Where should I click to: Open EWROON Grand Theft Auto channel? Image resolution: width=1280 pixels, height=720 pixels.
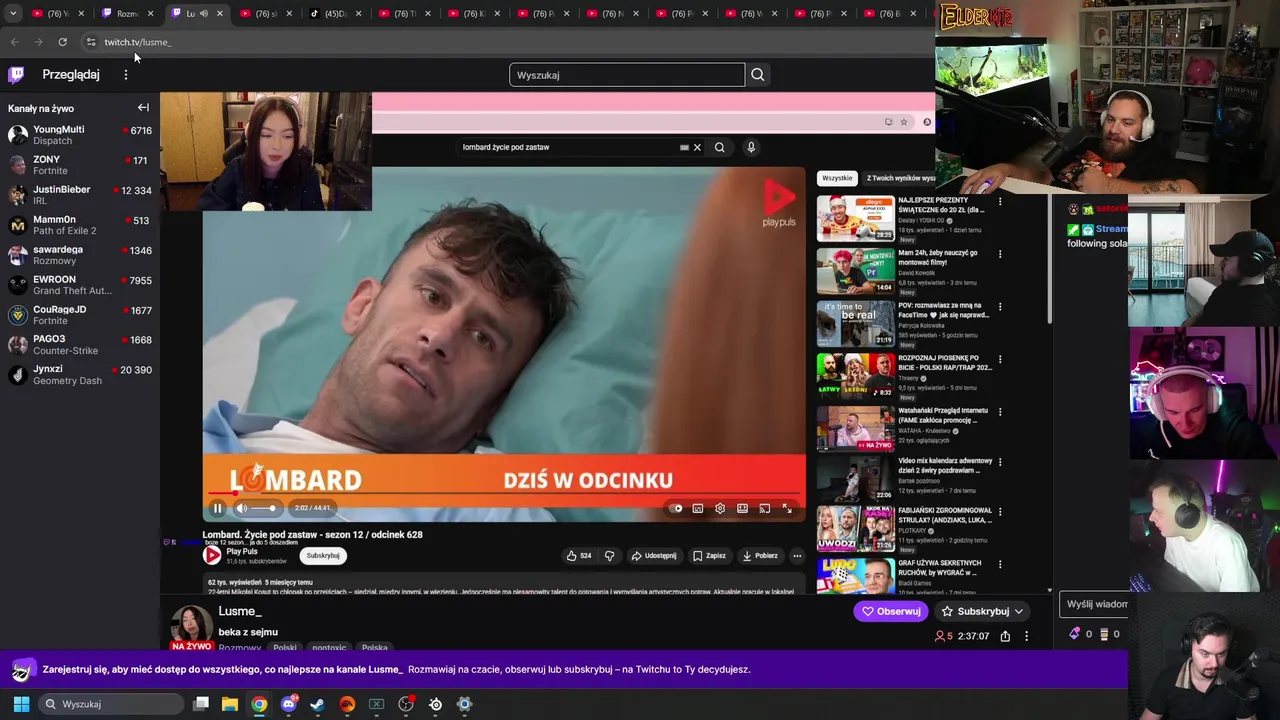pos(80,285)
